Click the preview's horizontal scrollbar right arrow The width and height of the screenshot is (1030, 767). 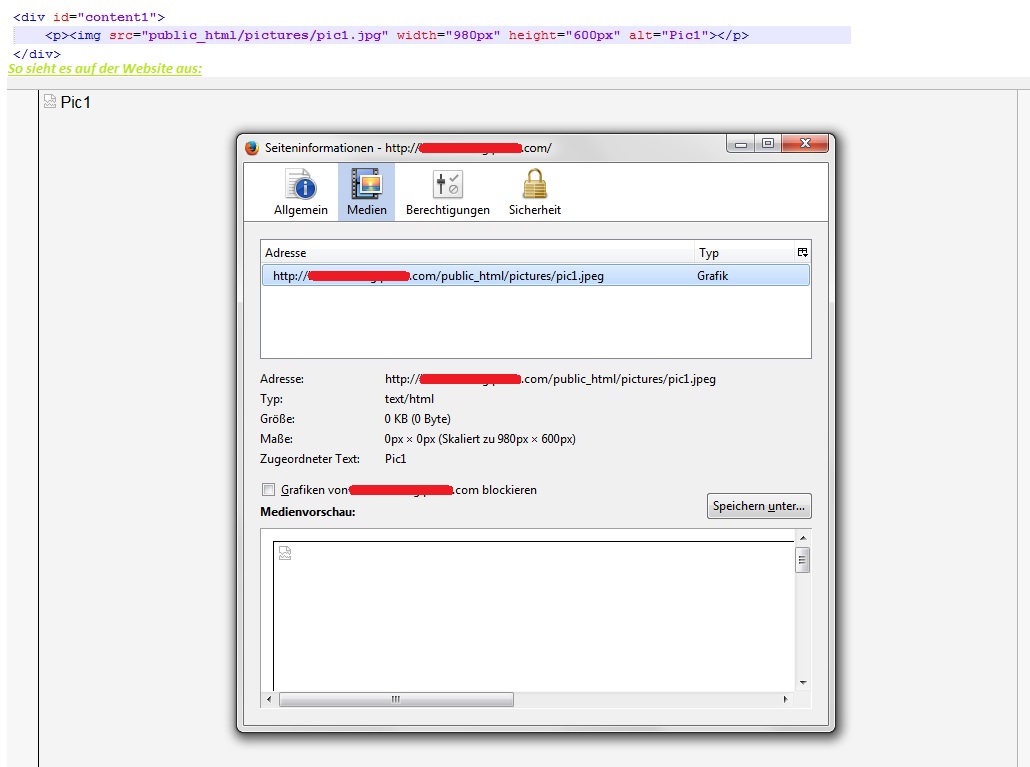[785, 699]
